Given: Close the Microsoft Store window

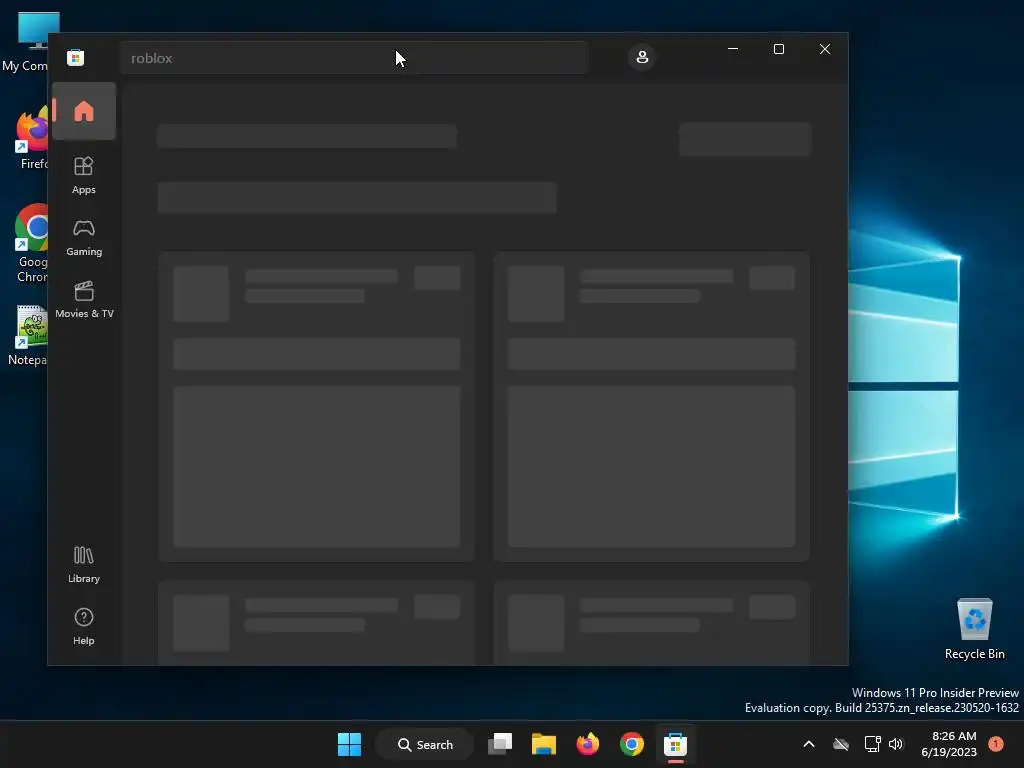Looking at the screenshot, I should tap(825, 49).
